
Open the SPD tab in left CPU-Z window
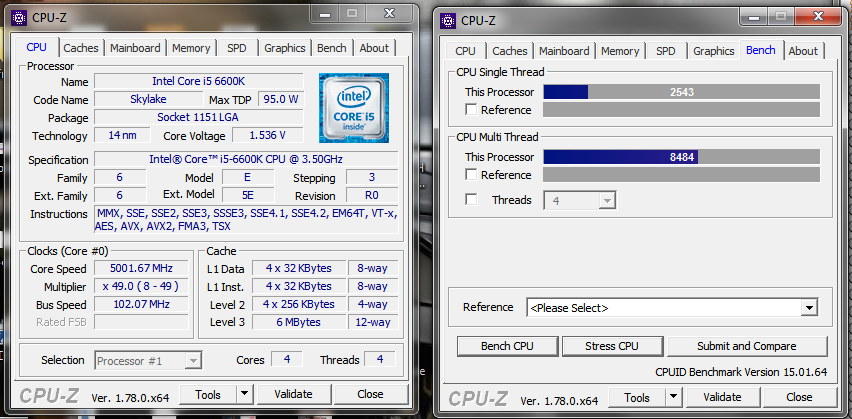pyautogui.click(x=236, y=48)
